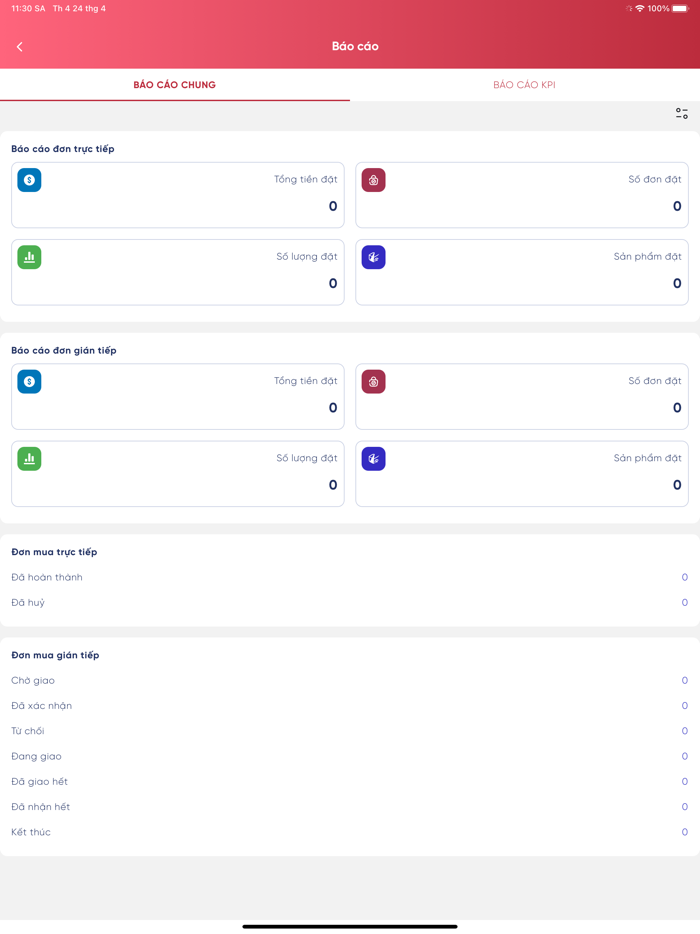
Task: Open Tổng tiền đặt card under đơn trực tiếp
Action: (x=178, y=195)
